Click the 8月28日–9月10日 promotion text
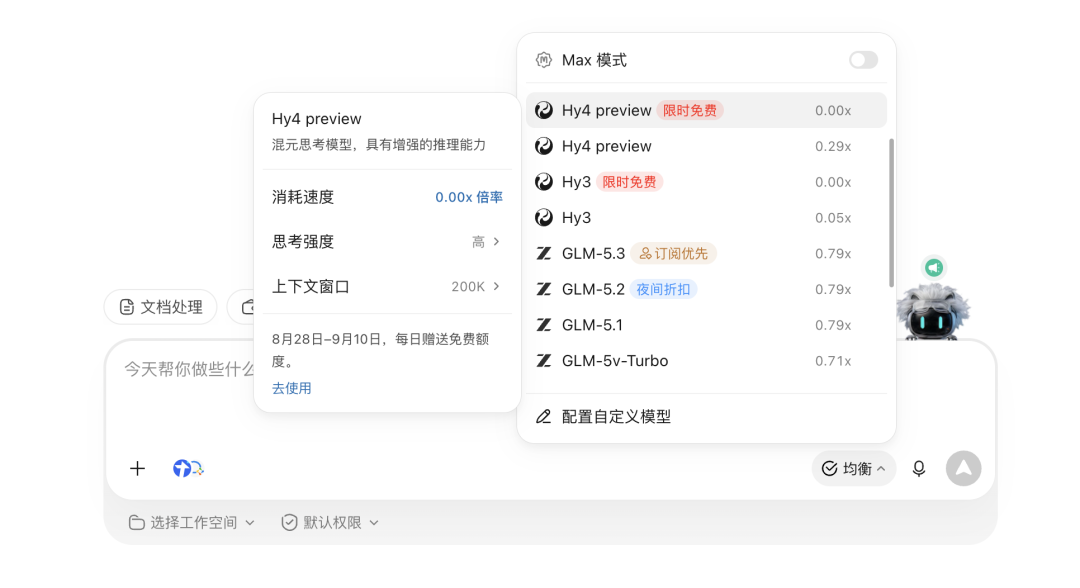Screen dimensions: 1080x588 pyautogui.click(x=380, y=350)
